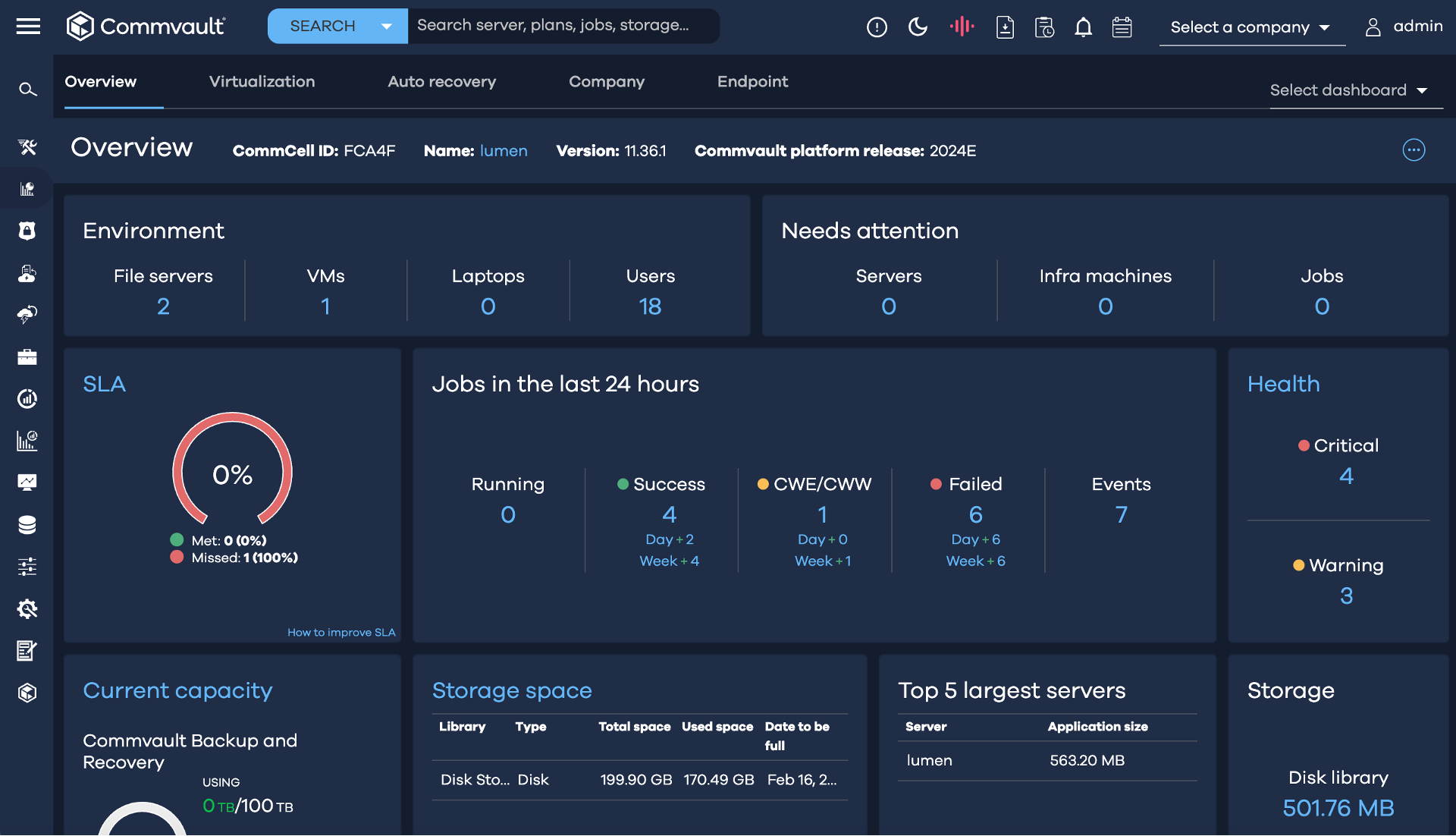Switch to the Auto recovery tab

tap(441, 82)
